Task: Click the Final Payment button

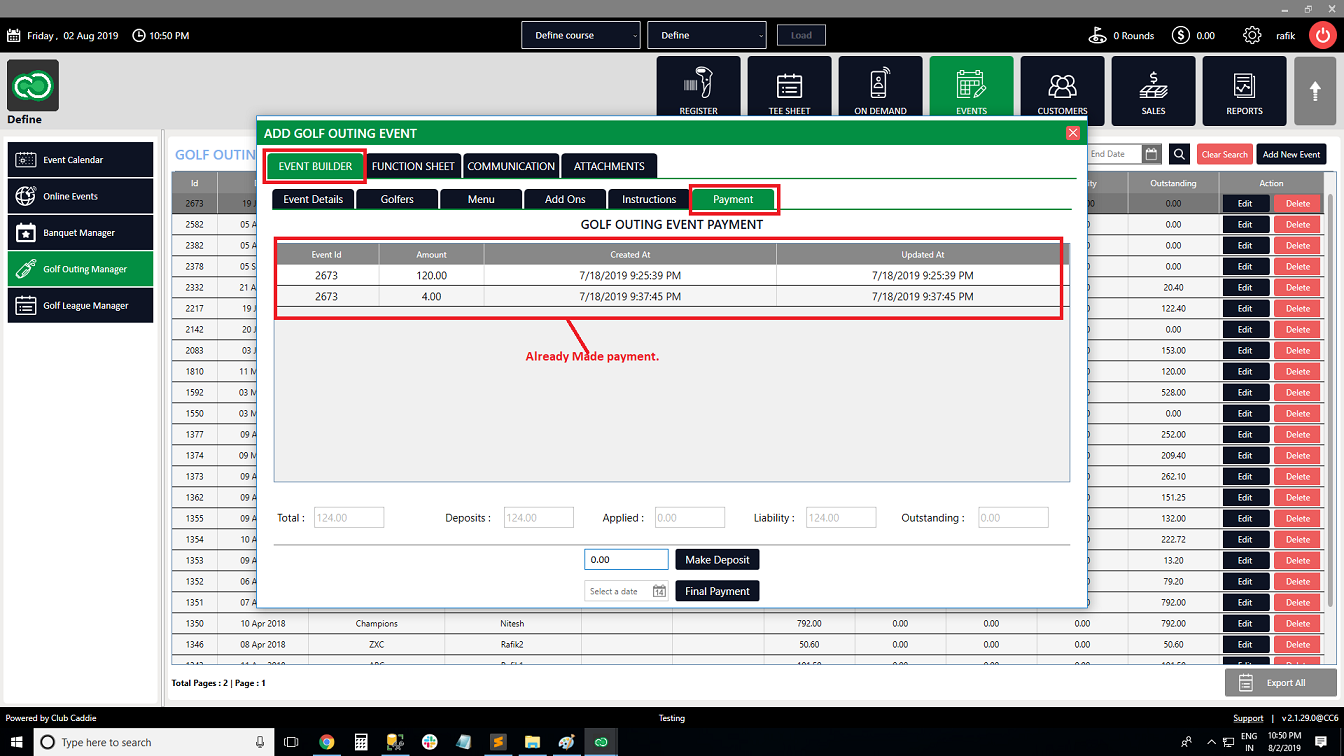Action: tap(717, 591)
